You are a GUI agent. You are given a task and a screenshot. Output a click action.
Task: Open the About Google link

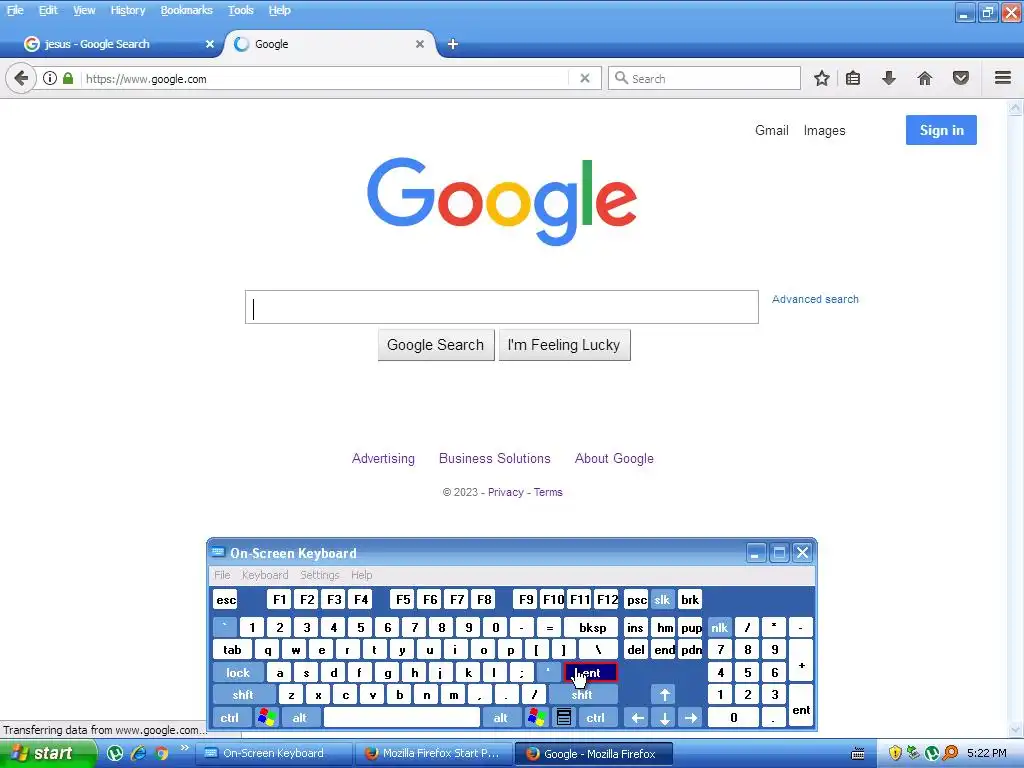614,458
